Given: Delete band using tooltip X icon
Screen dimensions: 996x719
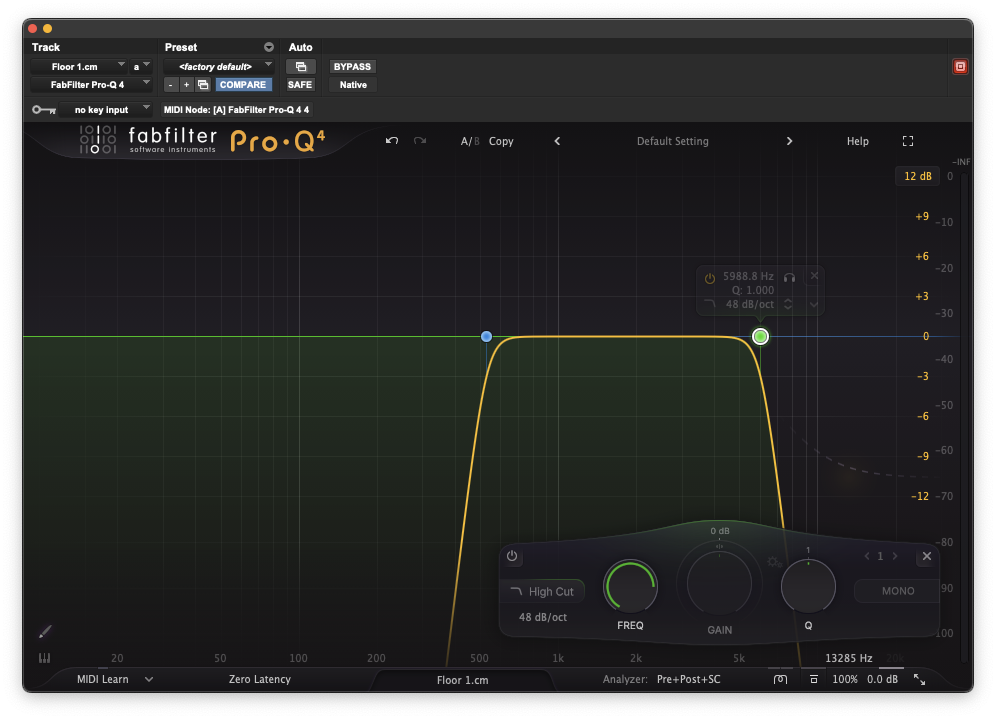Looking at the screenshot, I should click(x=814, y=276).
